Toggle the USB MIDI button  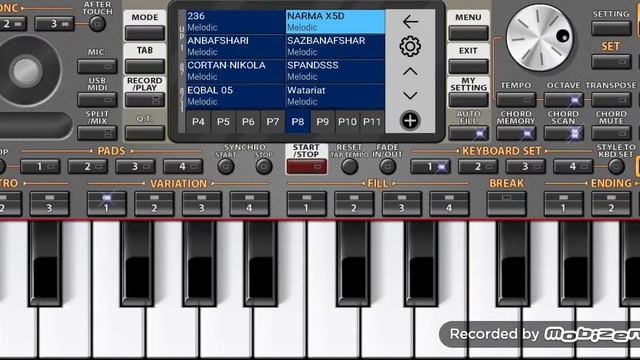(x=97, y=100)
